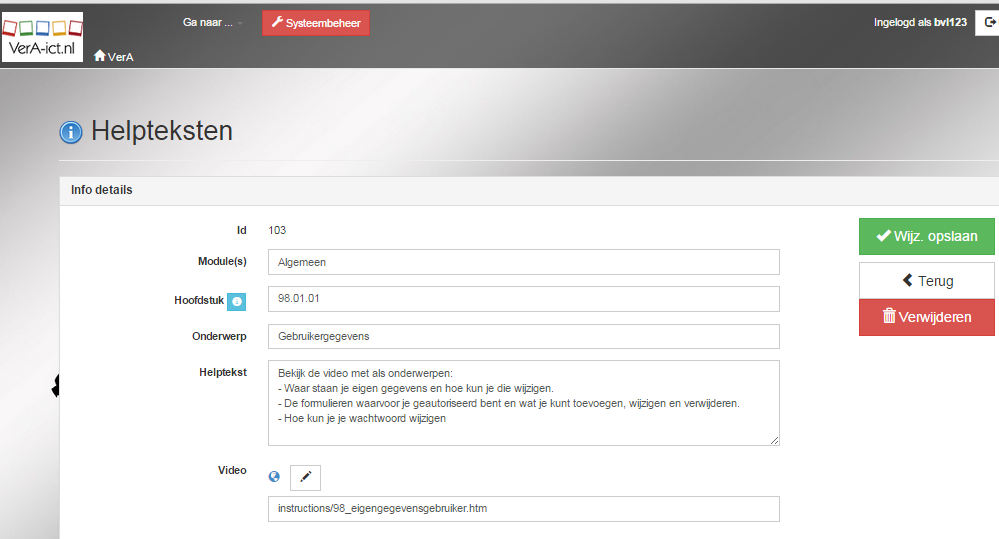
Task: Click the Video edit pencil button
Action: point(305,477)
